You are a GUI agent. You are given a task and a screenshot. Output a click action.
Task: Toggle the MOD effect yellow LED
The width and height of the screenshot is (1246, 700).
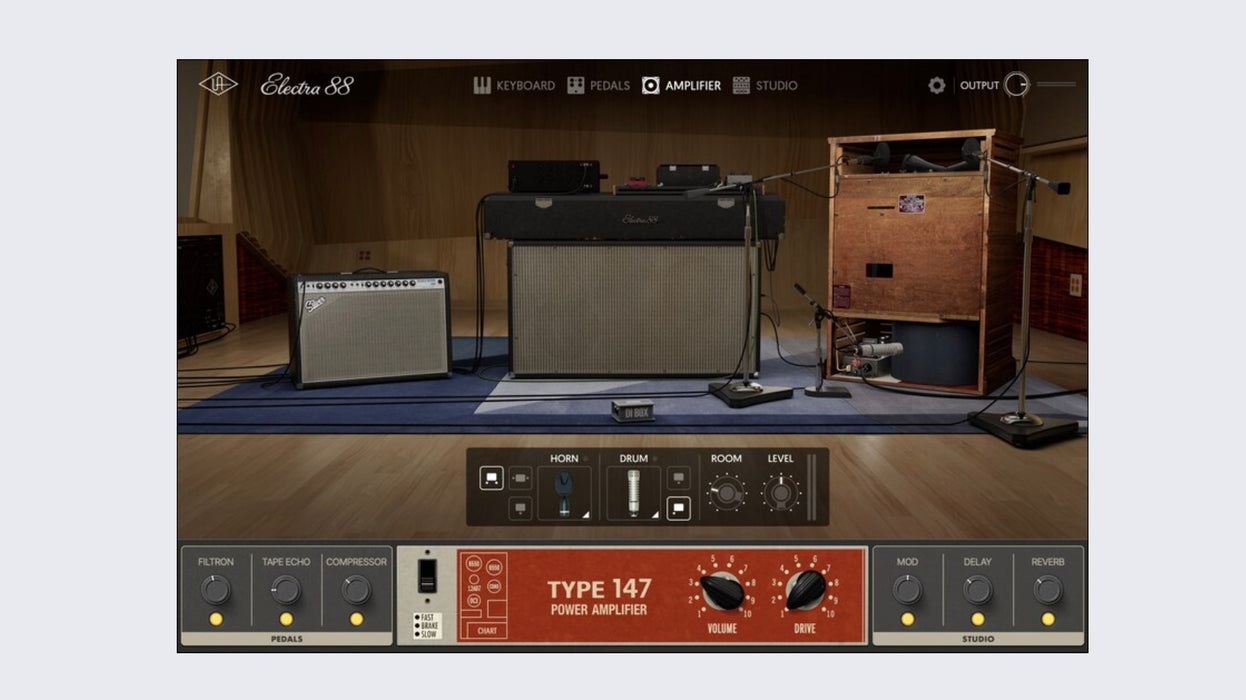907,619
